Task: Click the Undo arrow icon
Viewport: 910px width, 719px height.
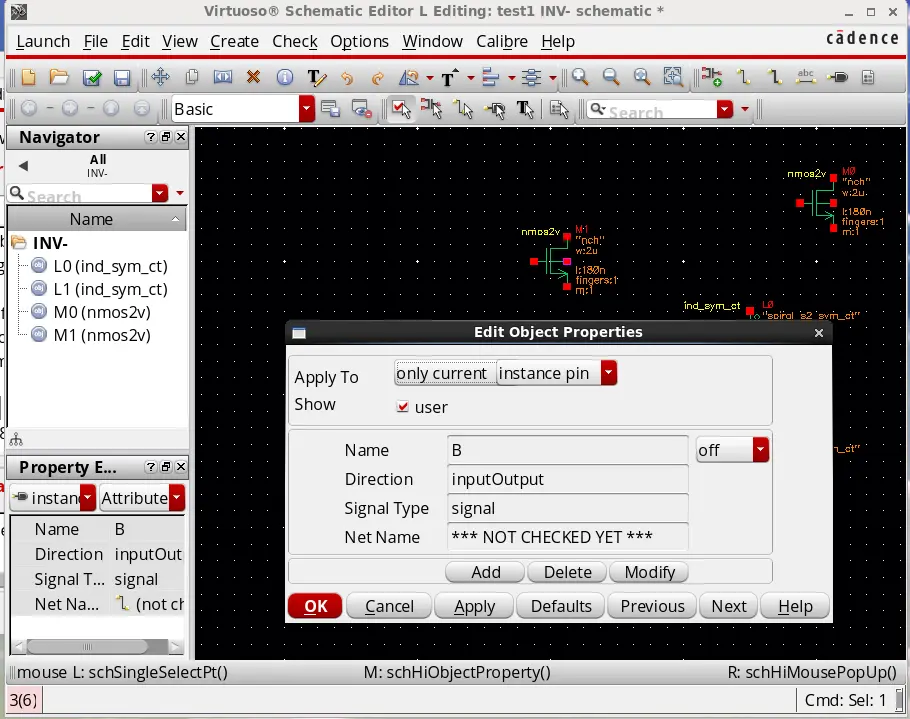Action: point(347,78)
